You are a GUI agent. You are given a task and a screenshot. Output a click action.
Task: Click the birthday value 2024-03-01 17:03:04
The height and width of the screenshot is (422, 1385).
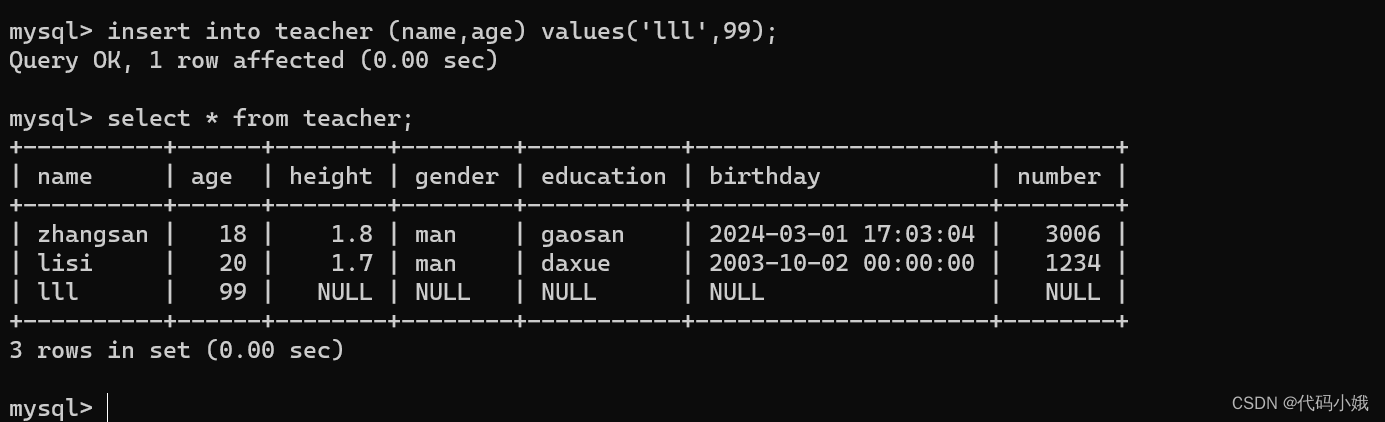(841, 234)
